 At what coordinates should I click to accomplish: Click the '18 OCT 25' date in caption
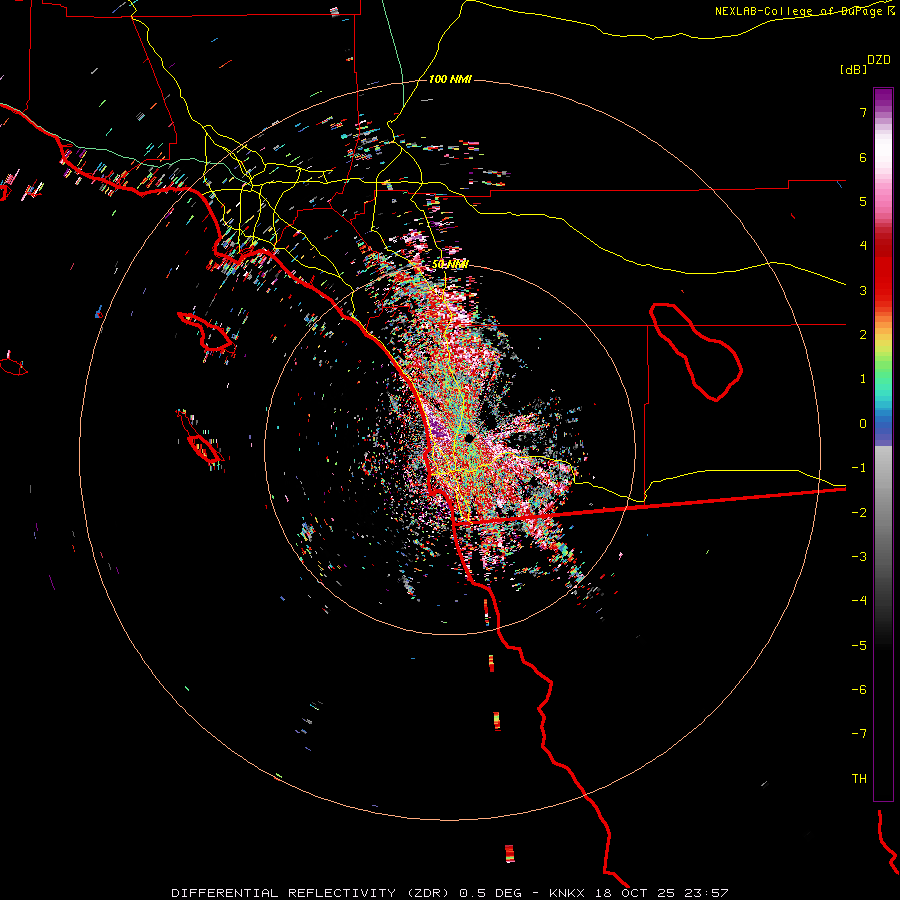[x=635, y=893]
